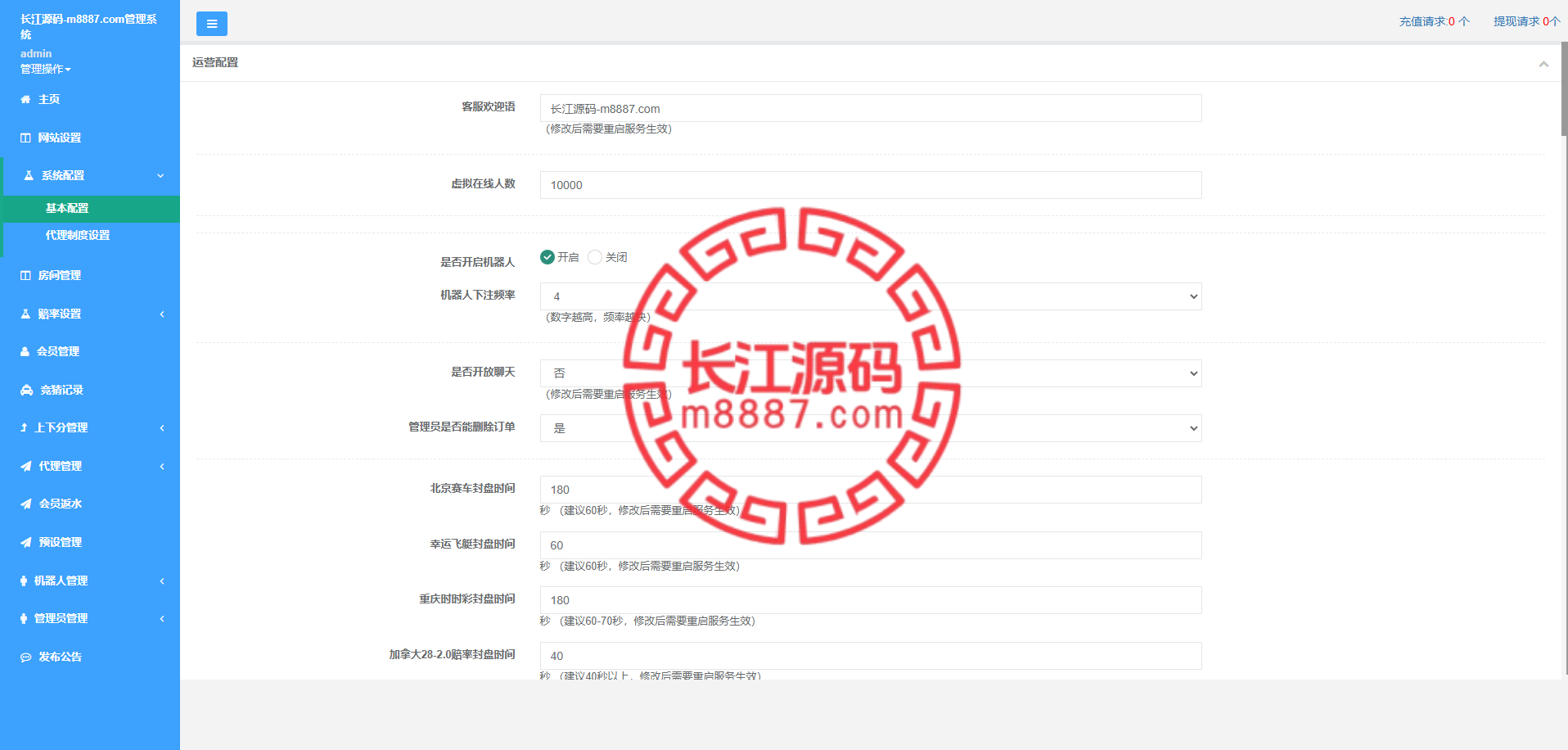Screen dimensions: 1568x750
Task: Click the home icon beside 主页
Action: click(25, 99)
